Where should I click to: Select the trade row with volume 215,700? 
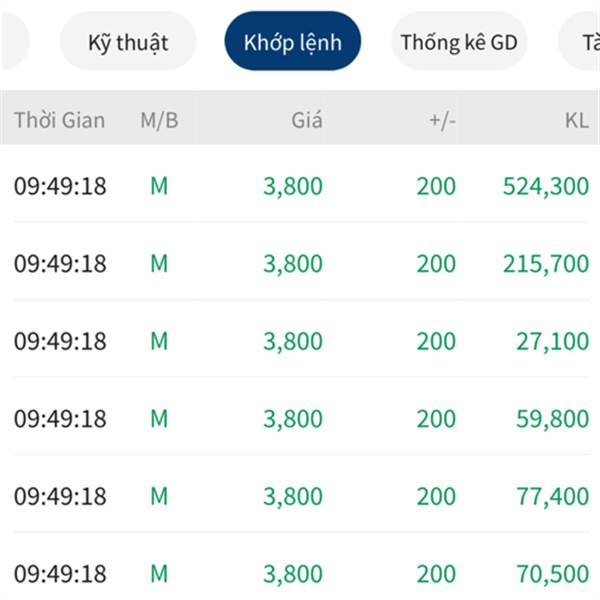click(x=301, y=263)
